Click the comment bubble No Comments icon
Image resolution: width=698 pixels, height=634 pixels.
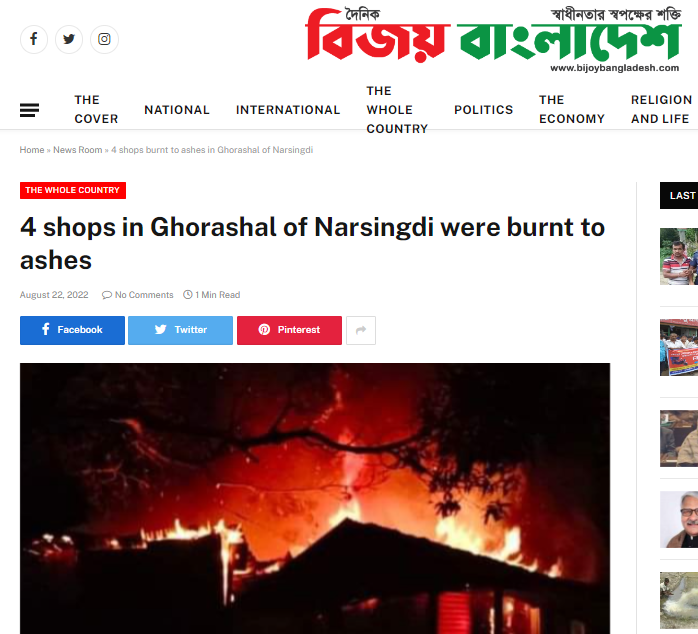[107, 295]
